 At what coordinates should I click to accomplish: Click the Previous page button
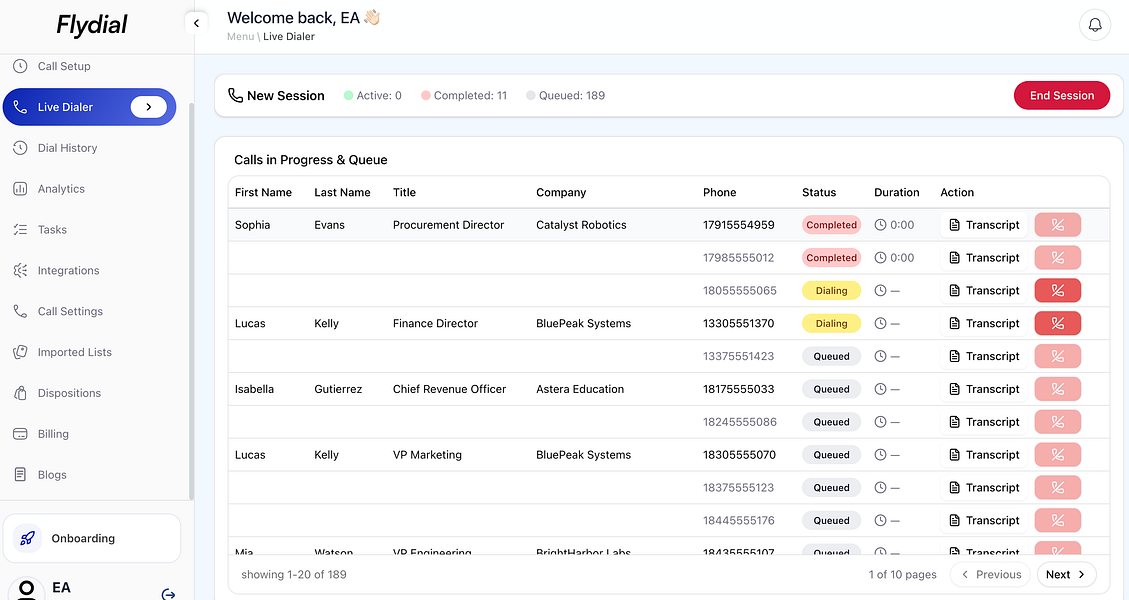(991, 574)
